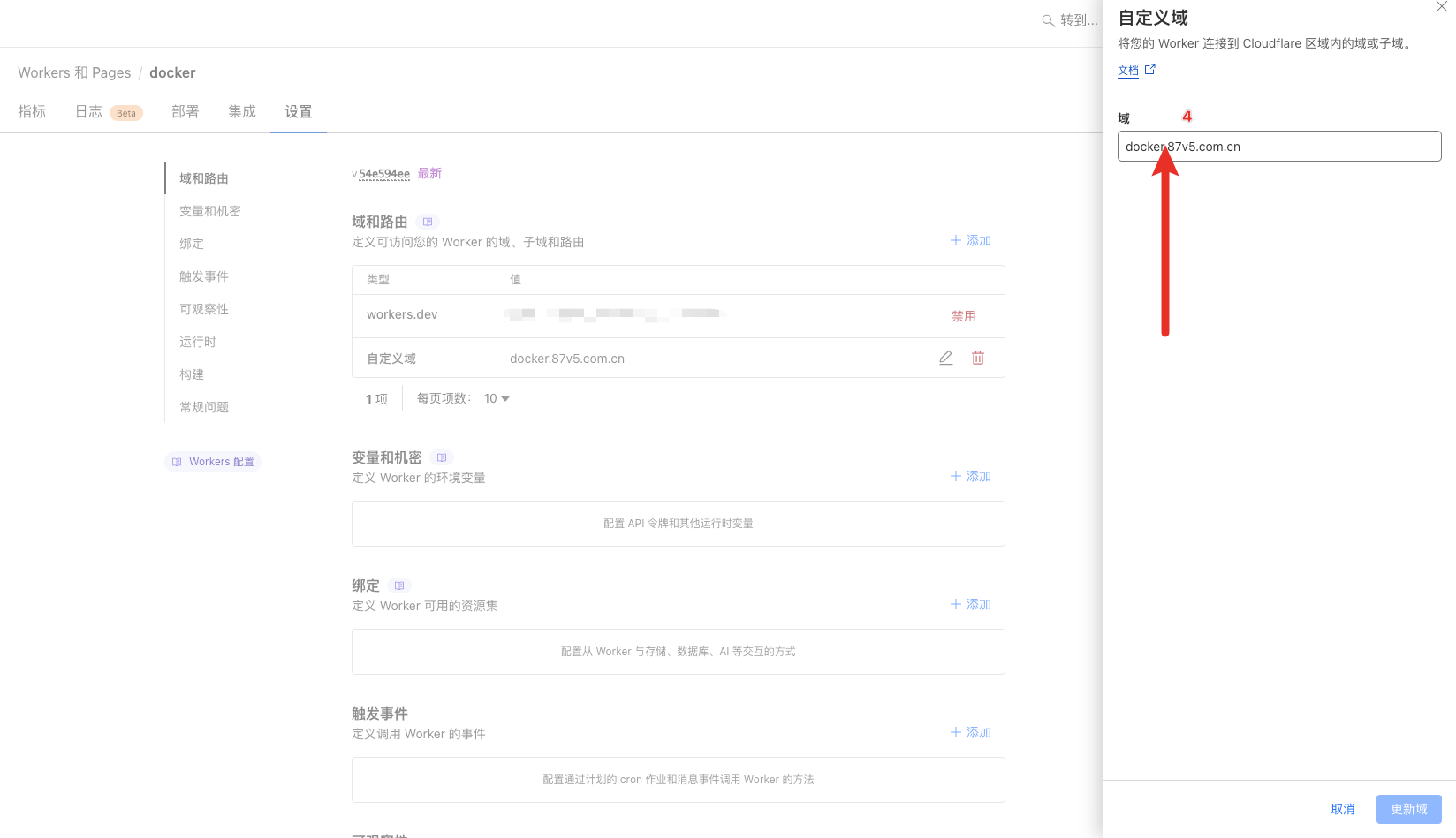
Task: Click the 更新域 button
Action: coord(1409,809)
